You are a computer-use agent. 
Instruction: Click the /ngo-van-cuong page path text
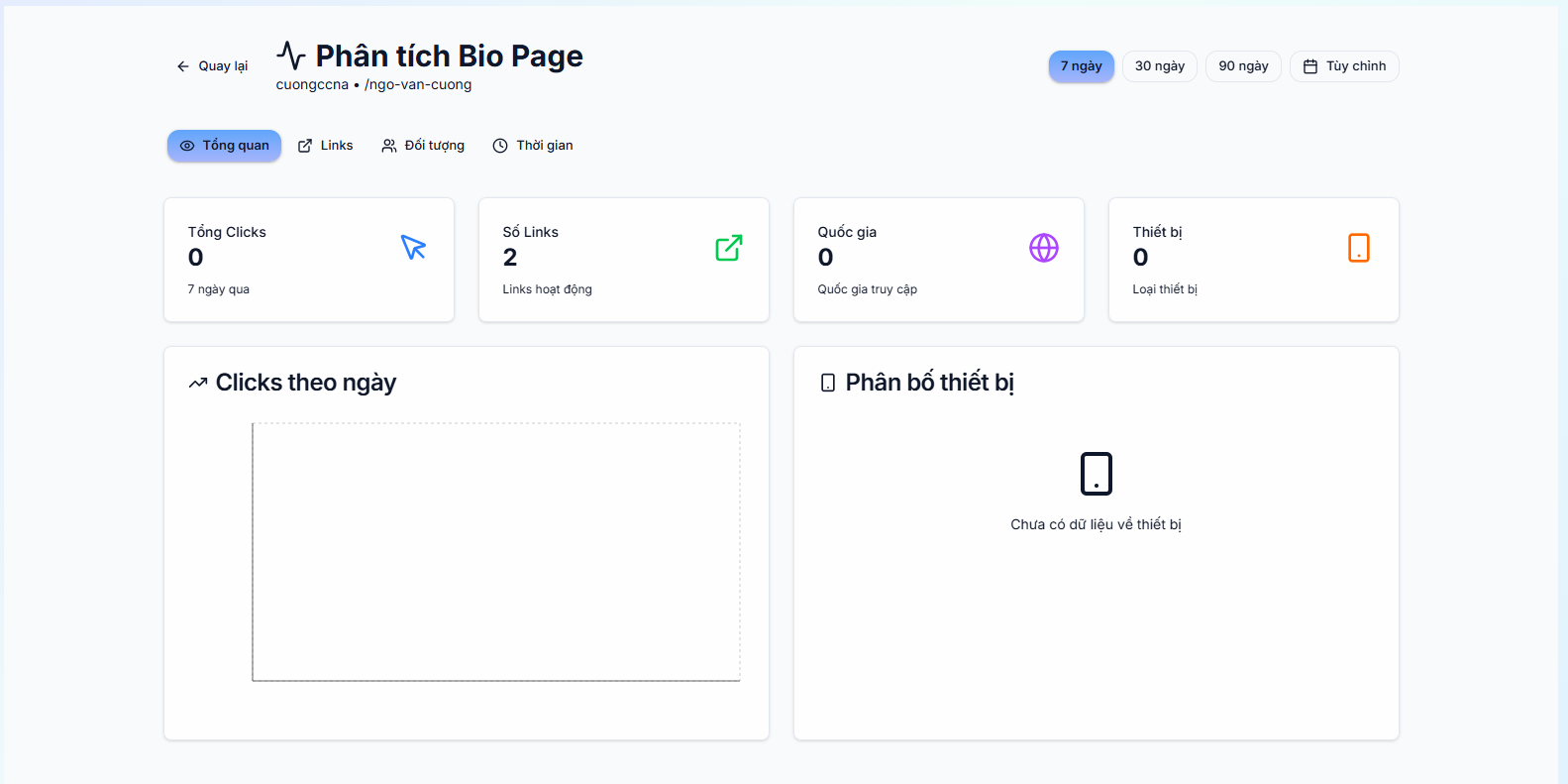pos(418,85)
